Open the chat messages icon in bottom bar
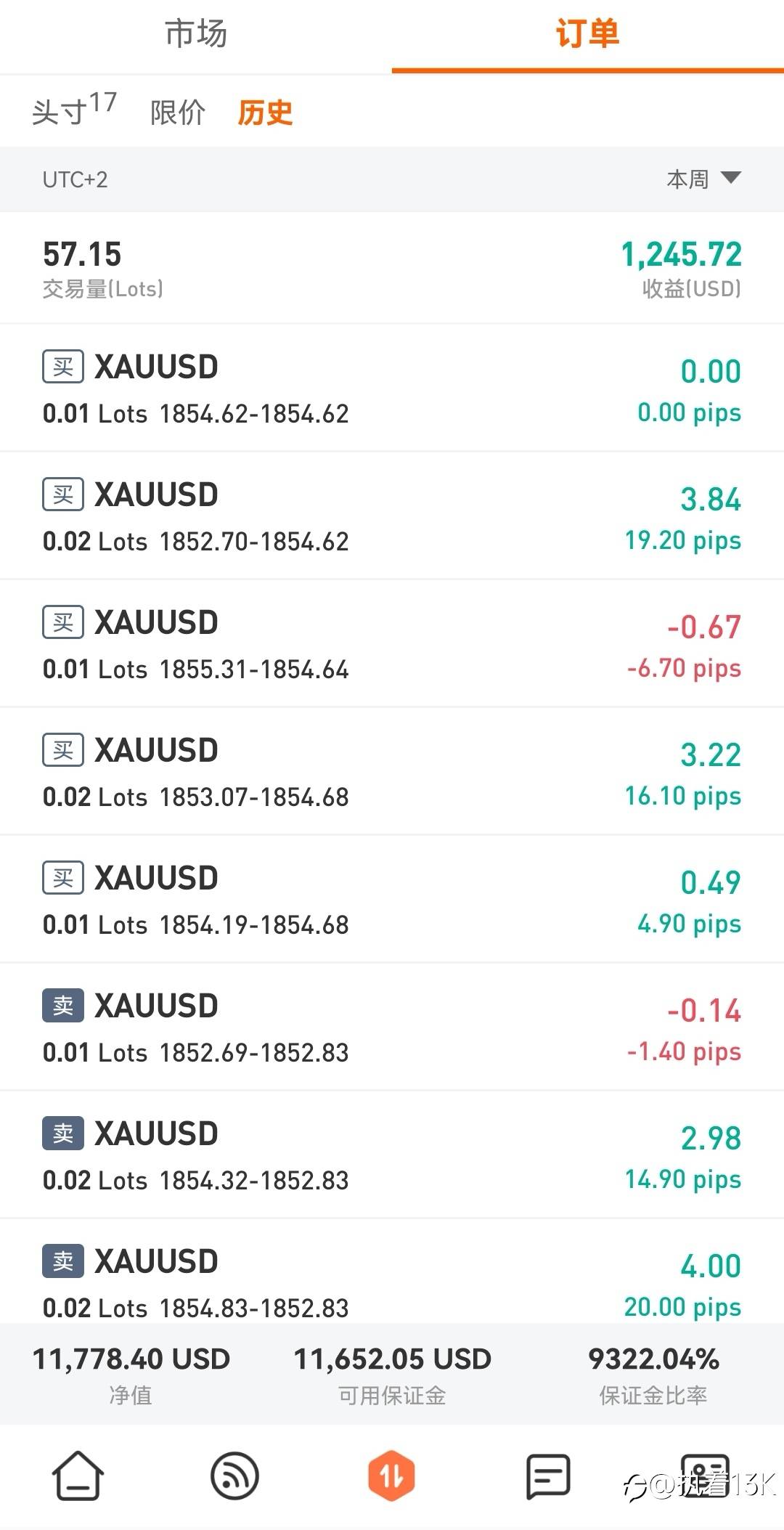784x1530 pixels. 547,1475
